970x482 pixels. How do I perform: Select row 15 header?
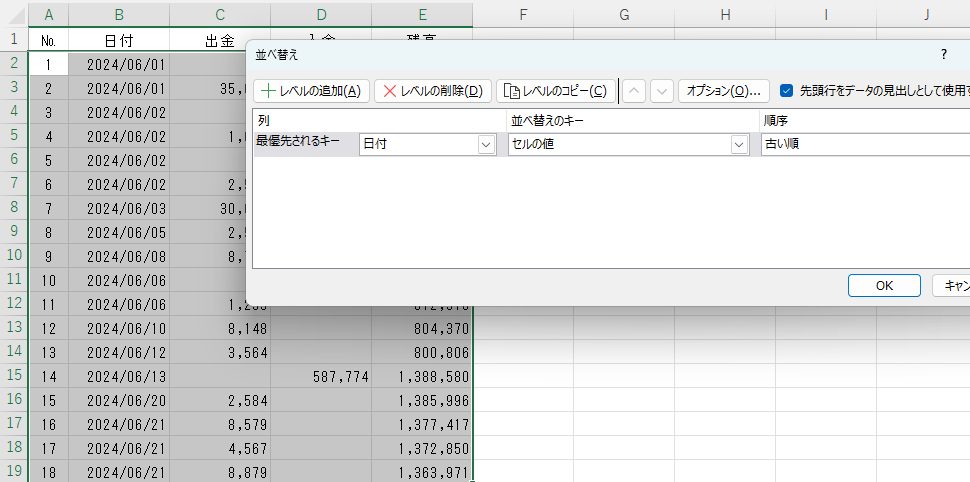(14, 376)
